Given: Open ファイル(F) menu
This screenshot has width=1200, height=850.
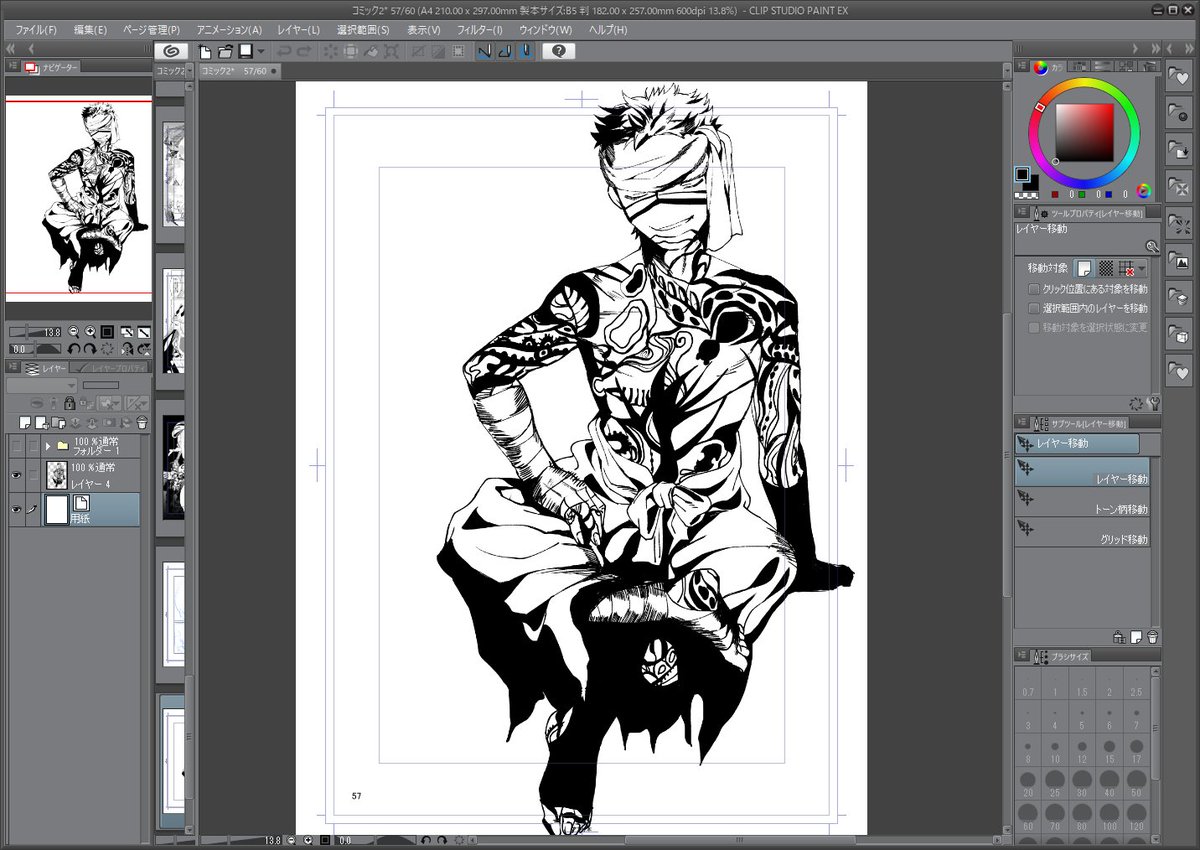Looking at the screenshot, I should click(x=36, y=30).
